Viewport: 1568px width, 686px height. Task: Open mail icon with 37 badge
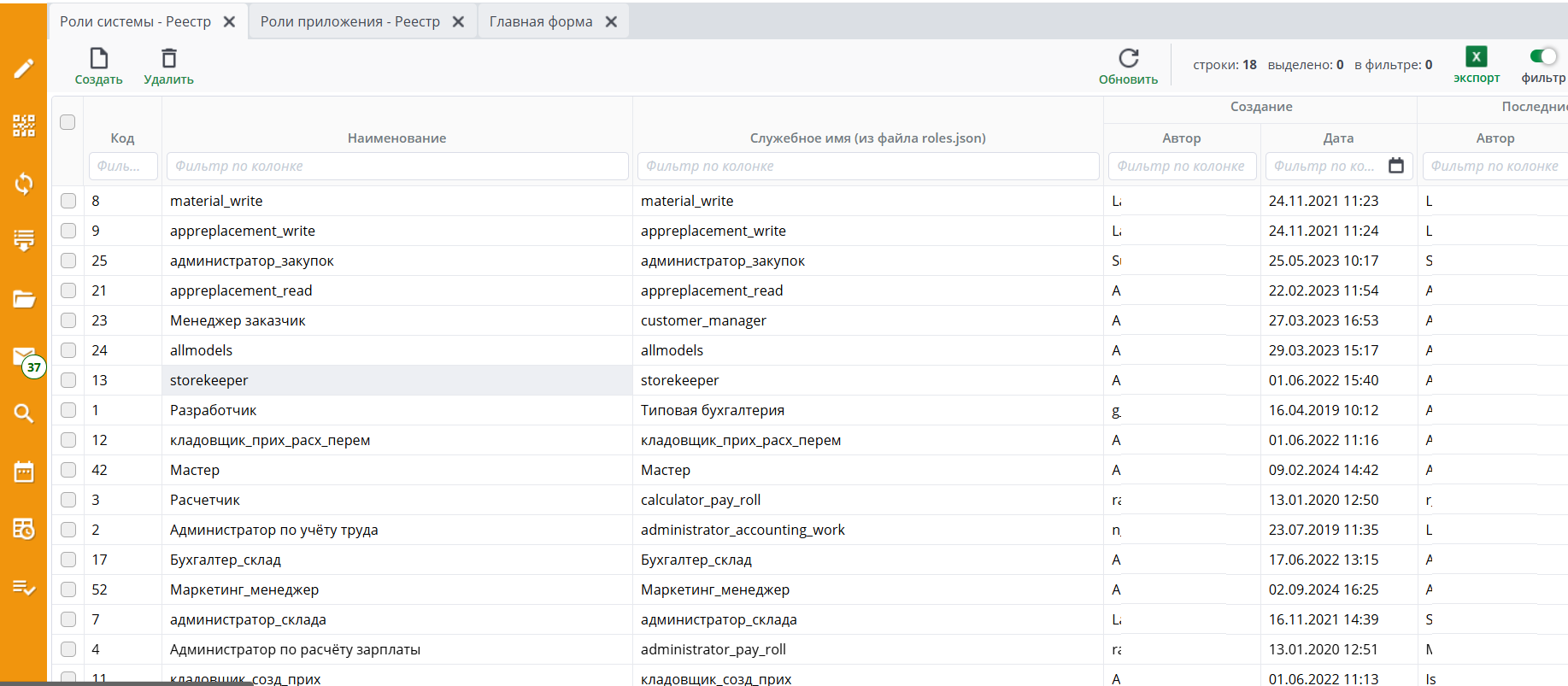click(x=24, y=357)
